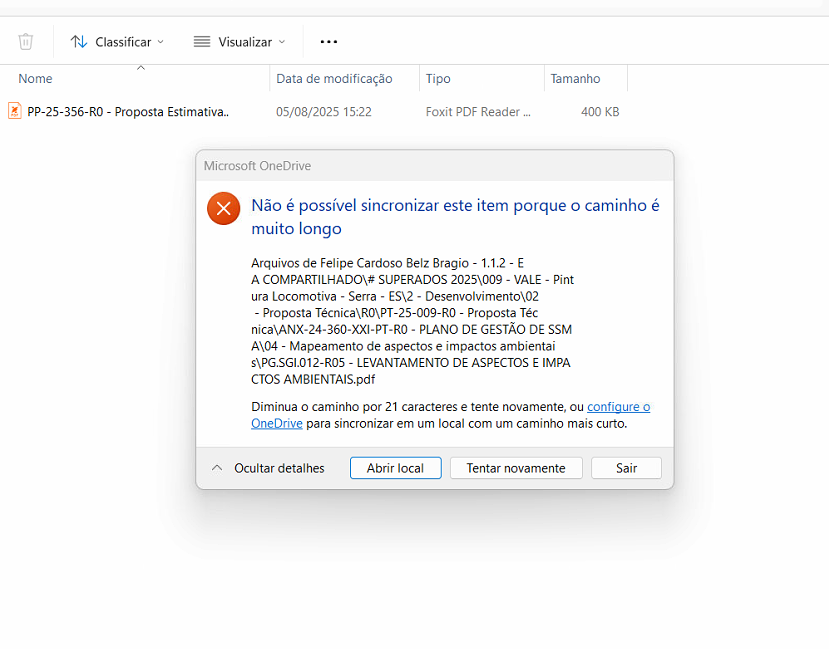
Task: Click the sort direction caret above Nome
Action: 141,68
